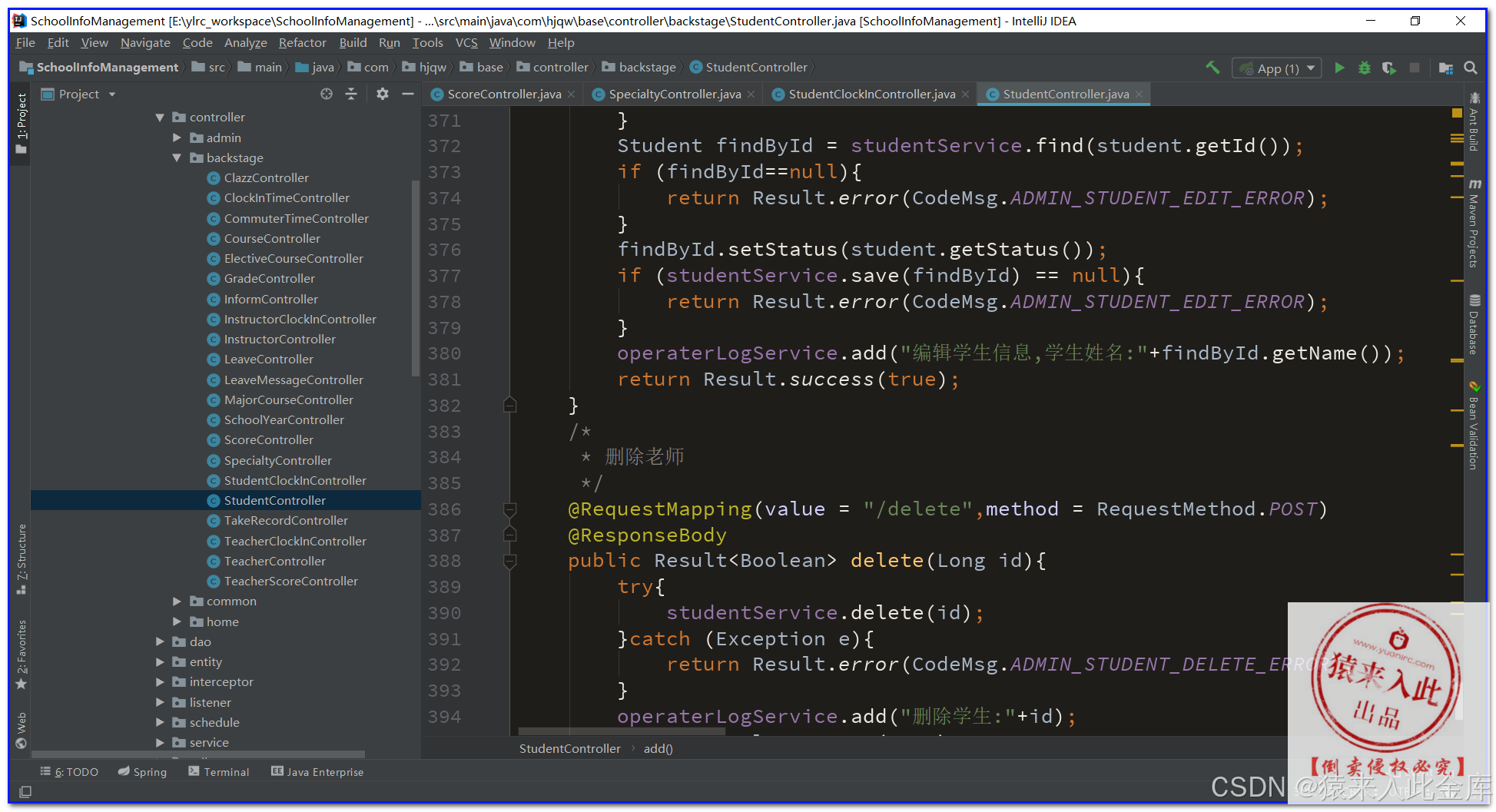This screenshot has width=1496, height=812.
Task: Start debugging with the bug icon
Action: (1364, 68)
